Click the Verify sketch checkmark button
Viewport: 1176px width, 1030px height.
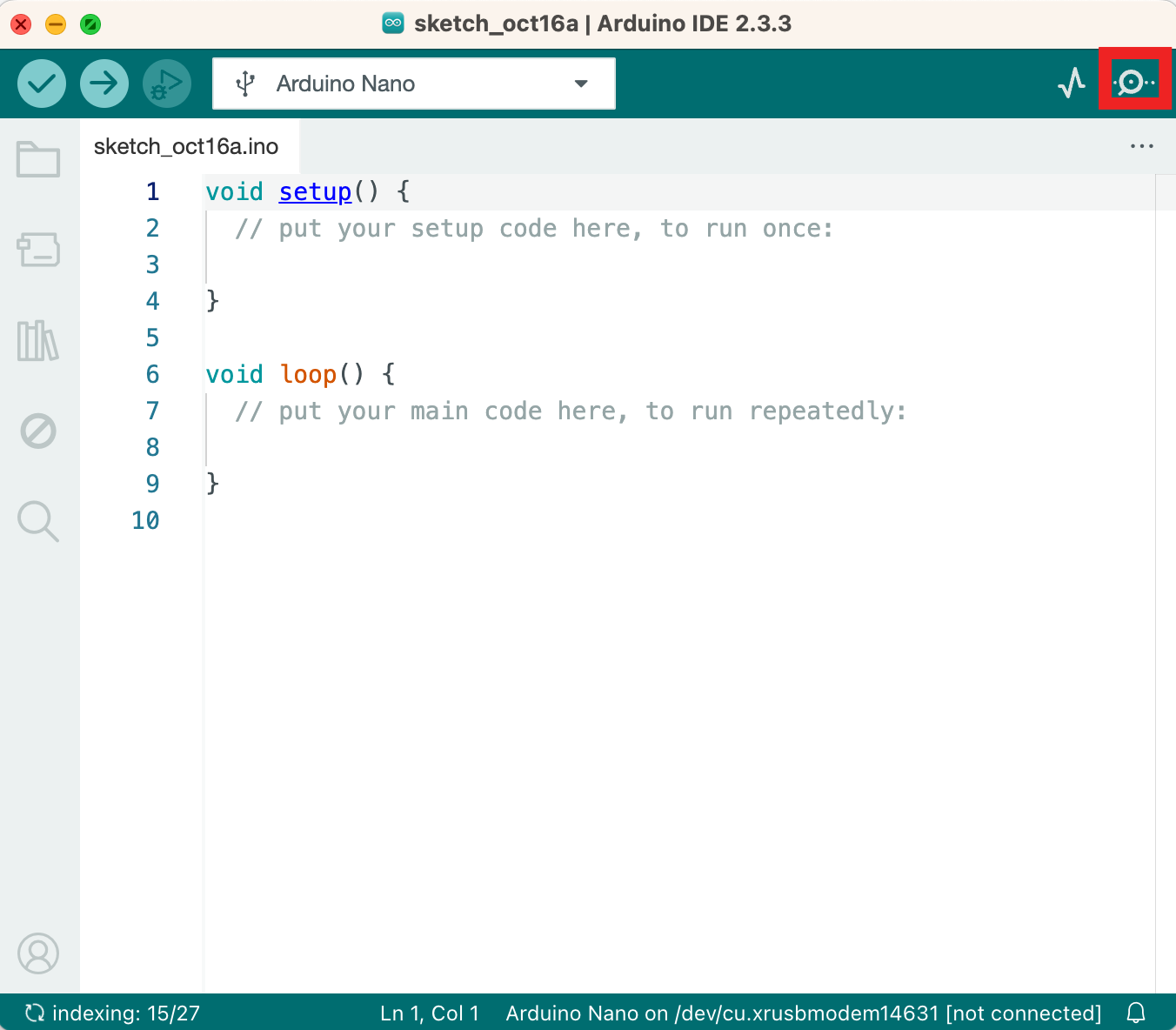[x=42, y=84]
